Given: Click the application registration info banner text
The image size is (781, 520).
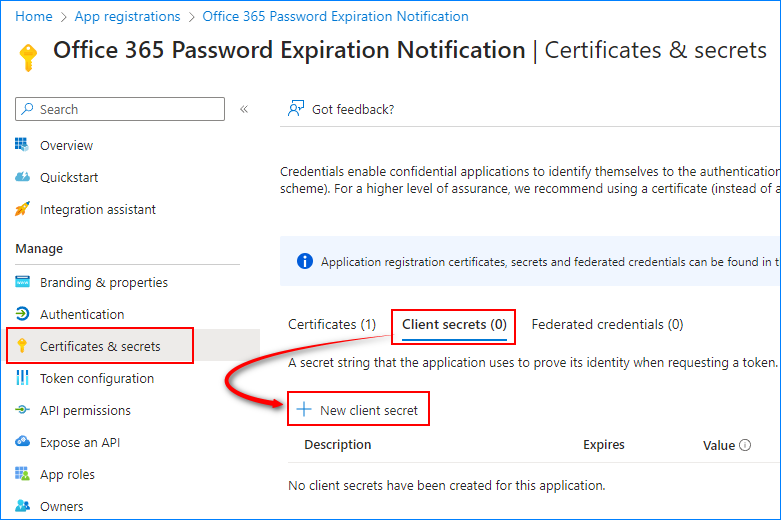Looking at the screenshot, I should pyautogui.click(x=550, y=261).
